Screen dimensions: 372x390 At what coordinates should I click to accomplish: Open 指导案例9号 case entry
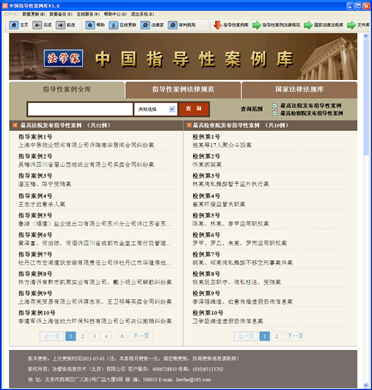click(95, 298)
